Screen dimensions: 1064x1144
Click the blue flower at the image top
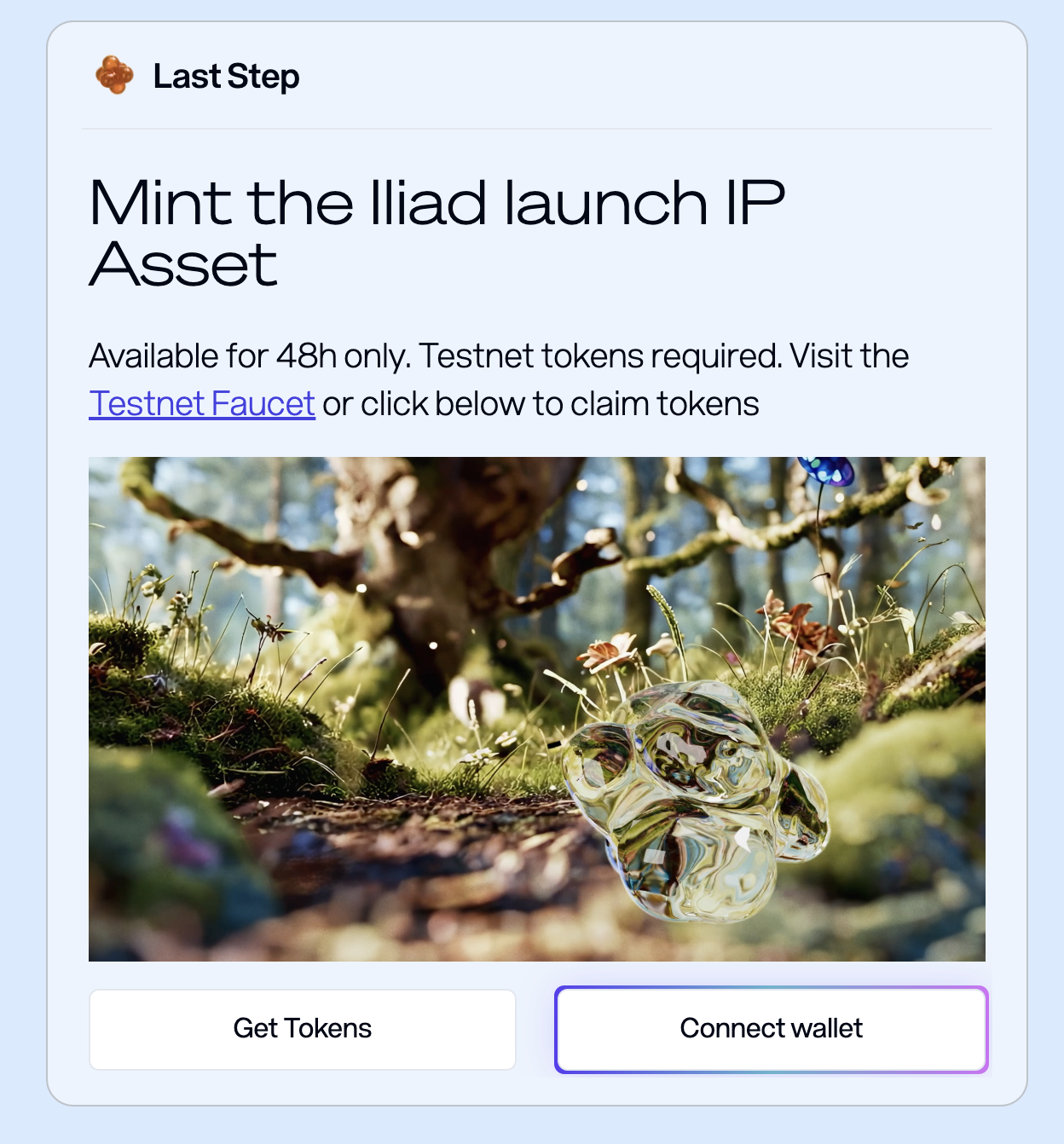825,470
